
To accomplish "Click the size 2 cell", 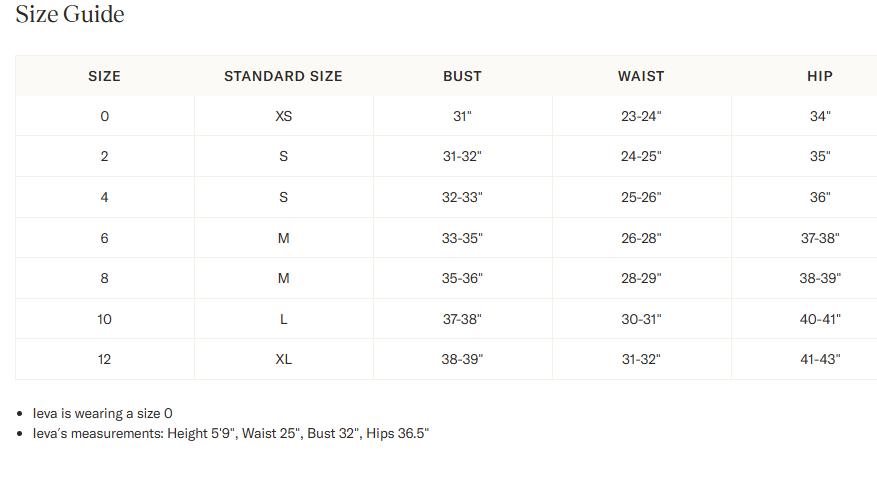I will point(104,157).
